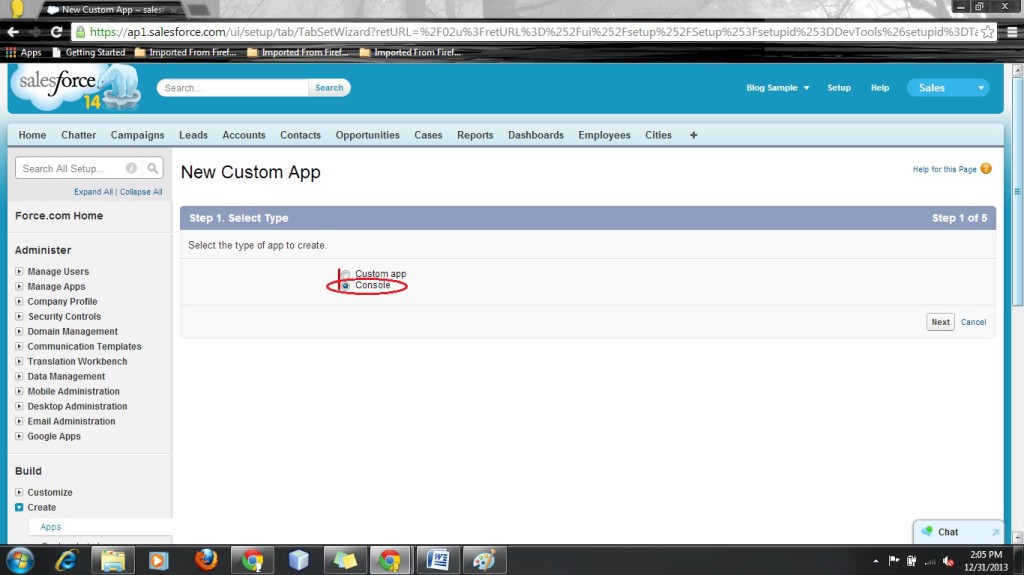Select Console radio button
1024x575 pixels.
tap(345, 286)
